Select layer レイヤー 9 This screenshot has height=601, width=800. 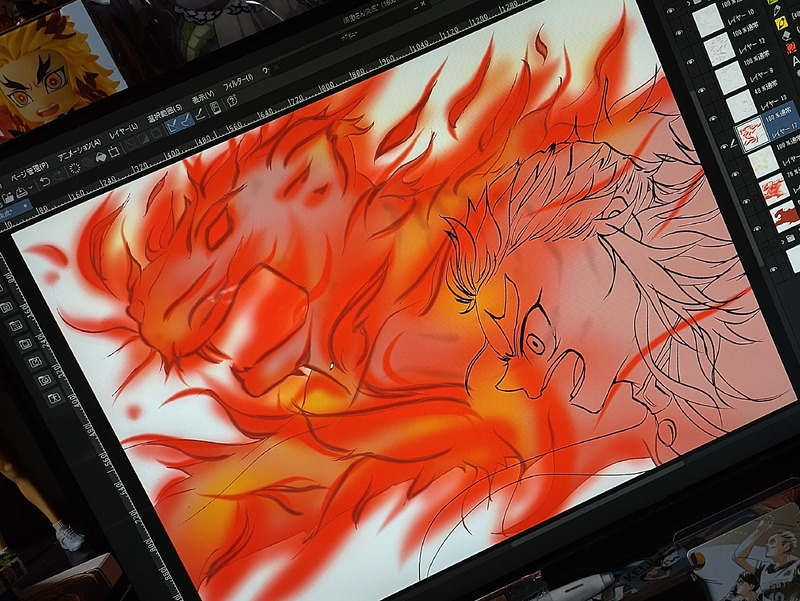point(762,76)
